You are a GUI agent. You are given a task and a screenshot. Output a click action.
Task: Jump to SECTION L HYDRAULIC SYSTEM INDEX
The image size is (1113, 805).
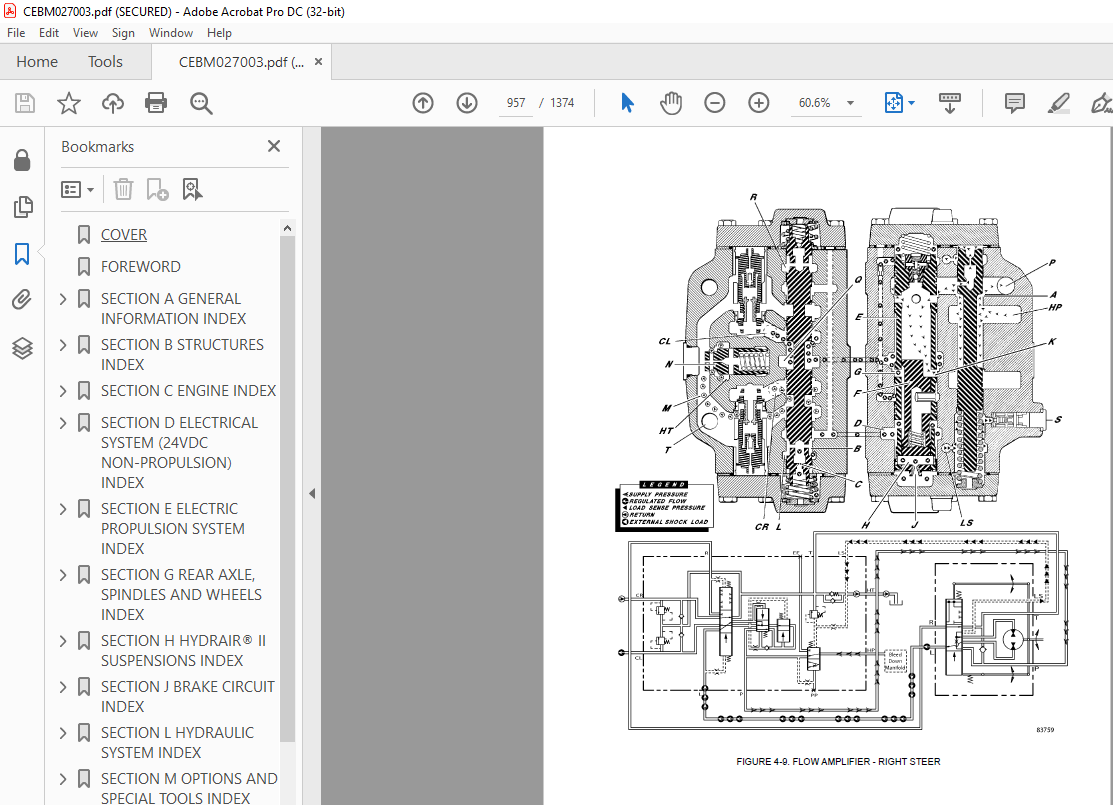(x=177, y=743)
